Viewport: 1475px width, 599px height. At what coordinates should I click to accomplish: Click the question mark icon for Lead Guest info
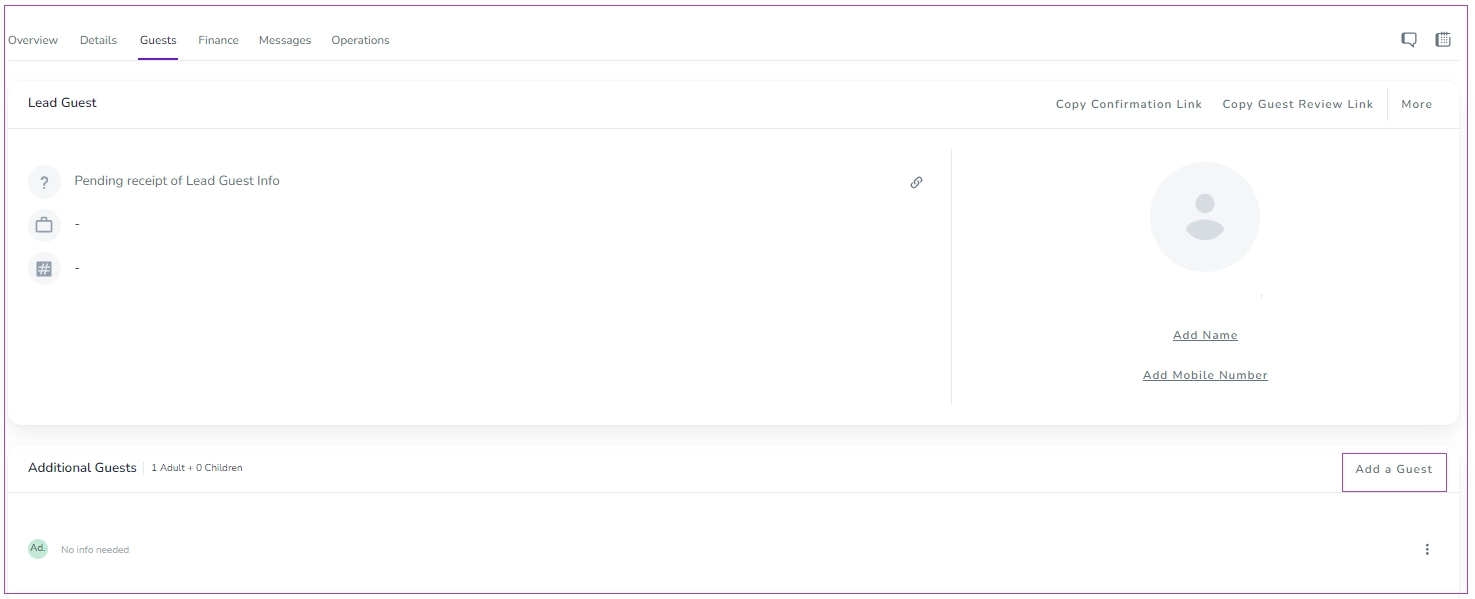(x=44, y=183)
